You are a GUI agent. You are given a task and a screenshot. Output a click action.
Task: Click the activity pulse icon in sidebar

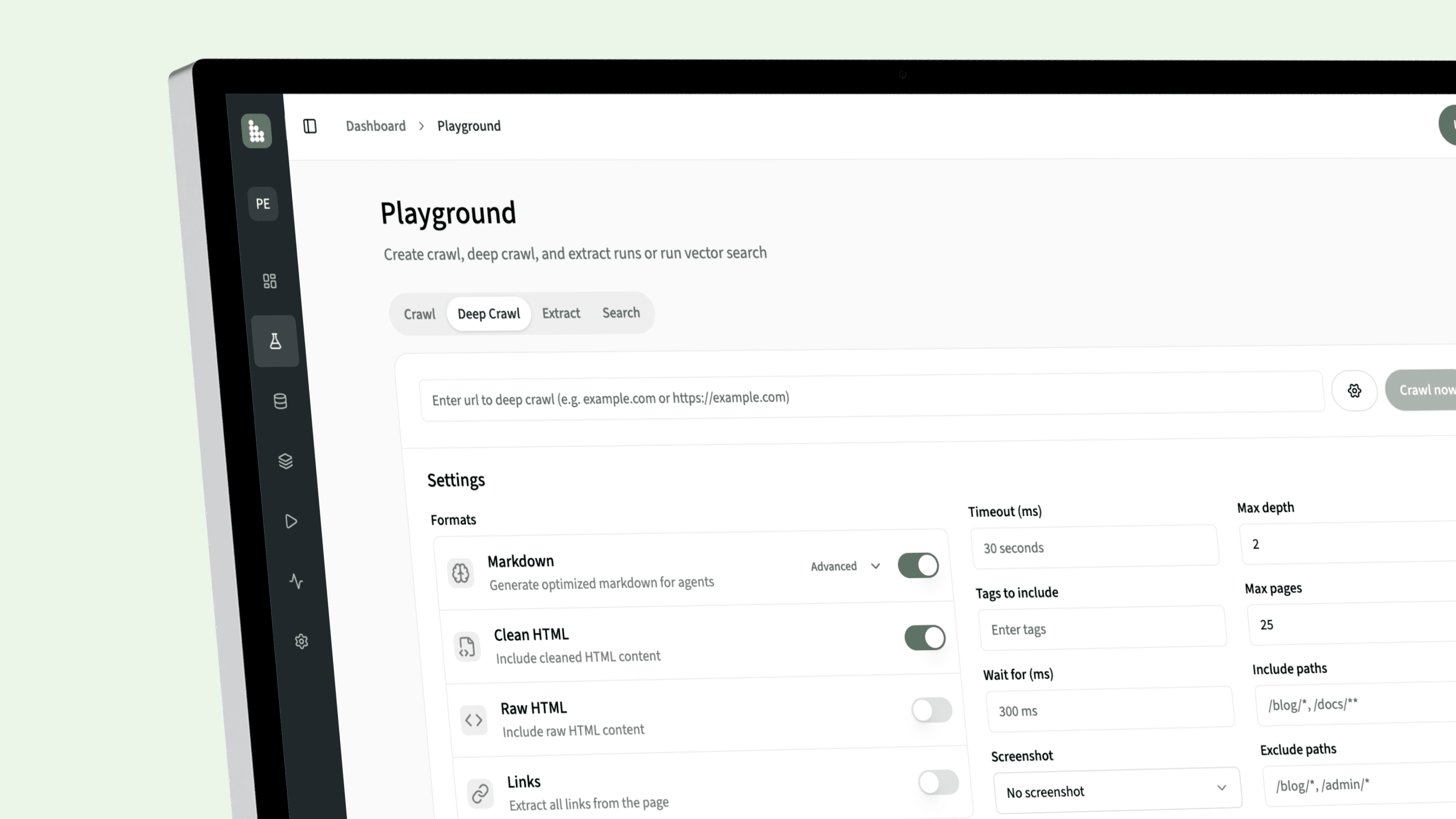(296, 581)
